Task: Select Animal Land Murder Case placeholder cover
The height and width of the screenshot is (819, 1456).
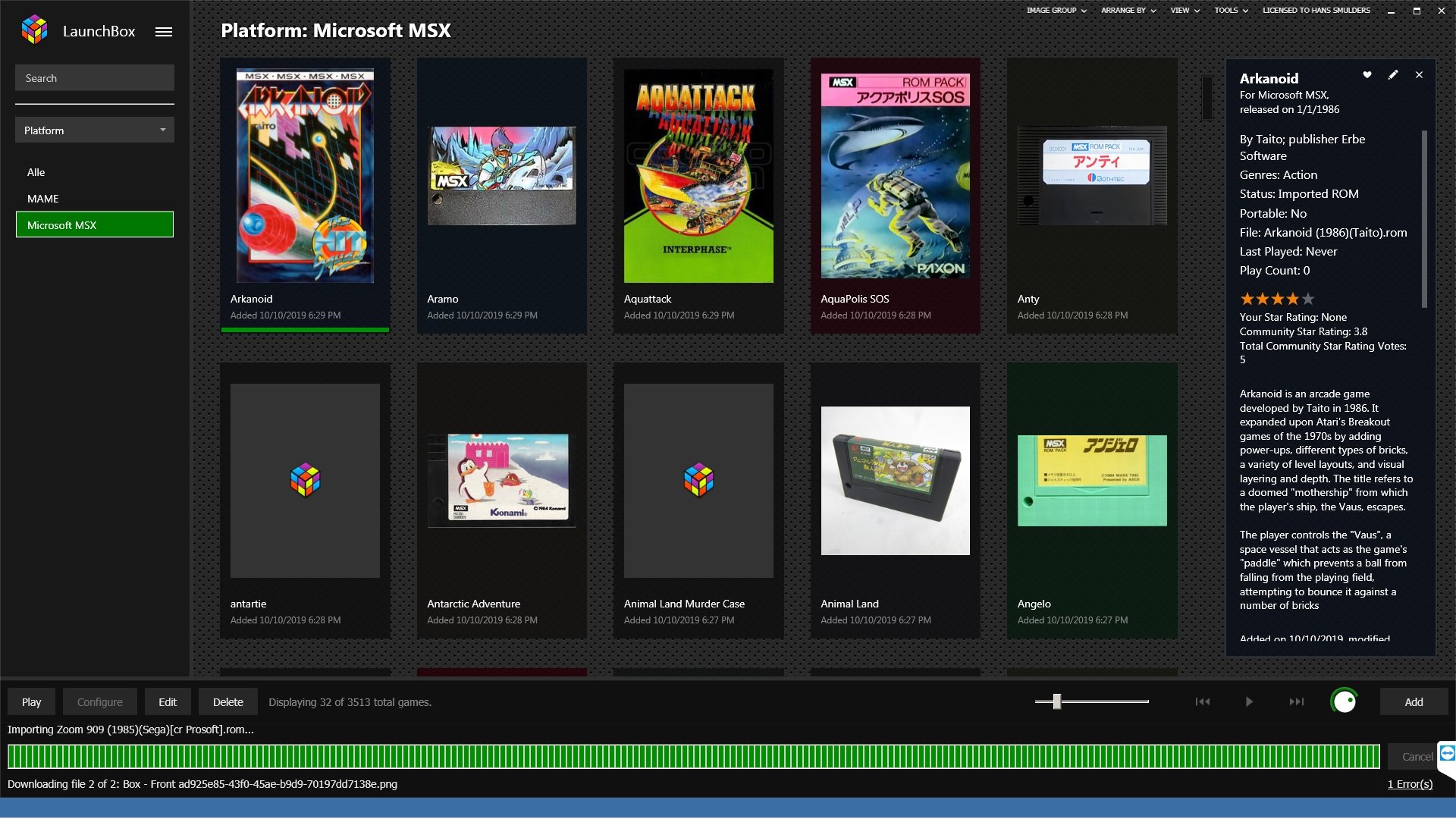Action: 698,481
